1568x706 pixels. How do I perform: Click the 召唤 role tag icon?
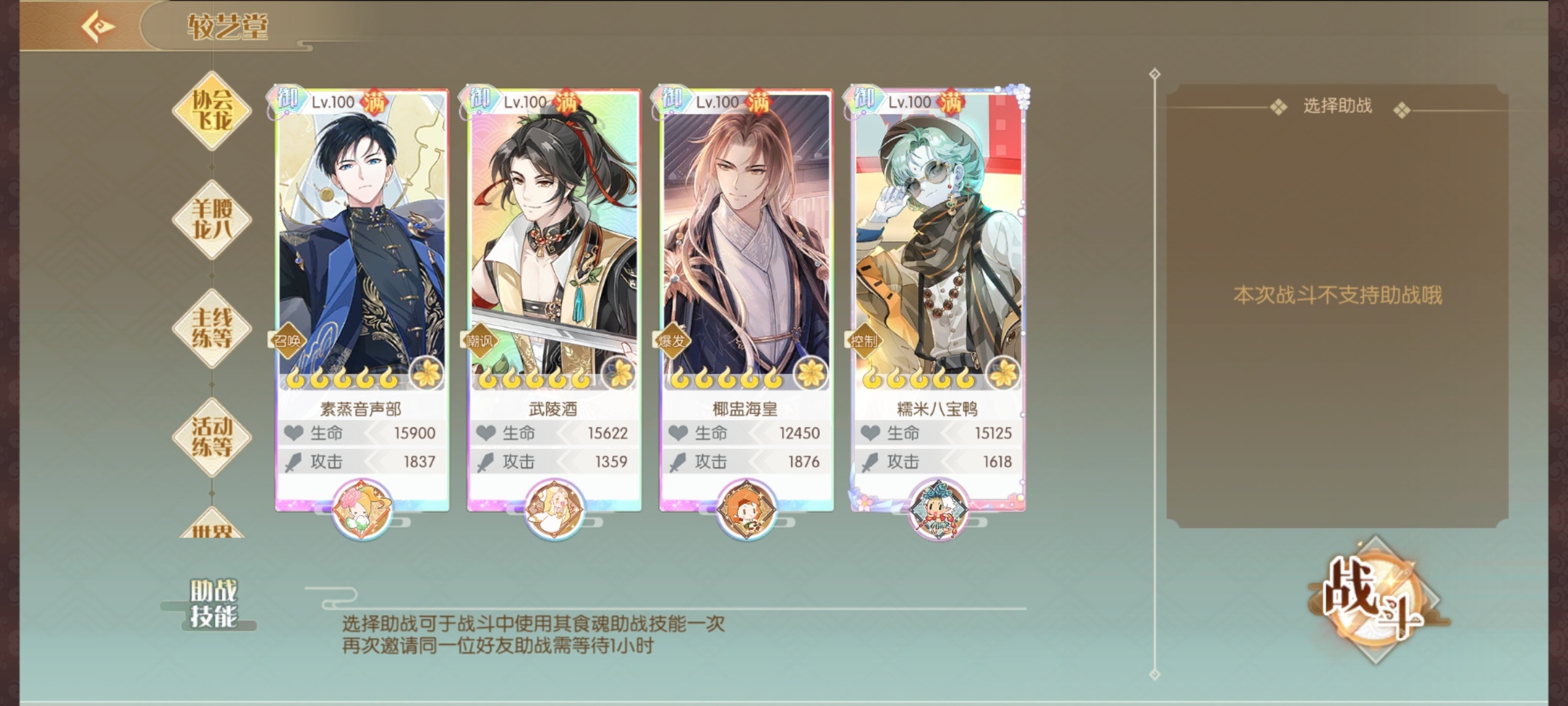(x=287, y=341)
